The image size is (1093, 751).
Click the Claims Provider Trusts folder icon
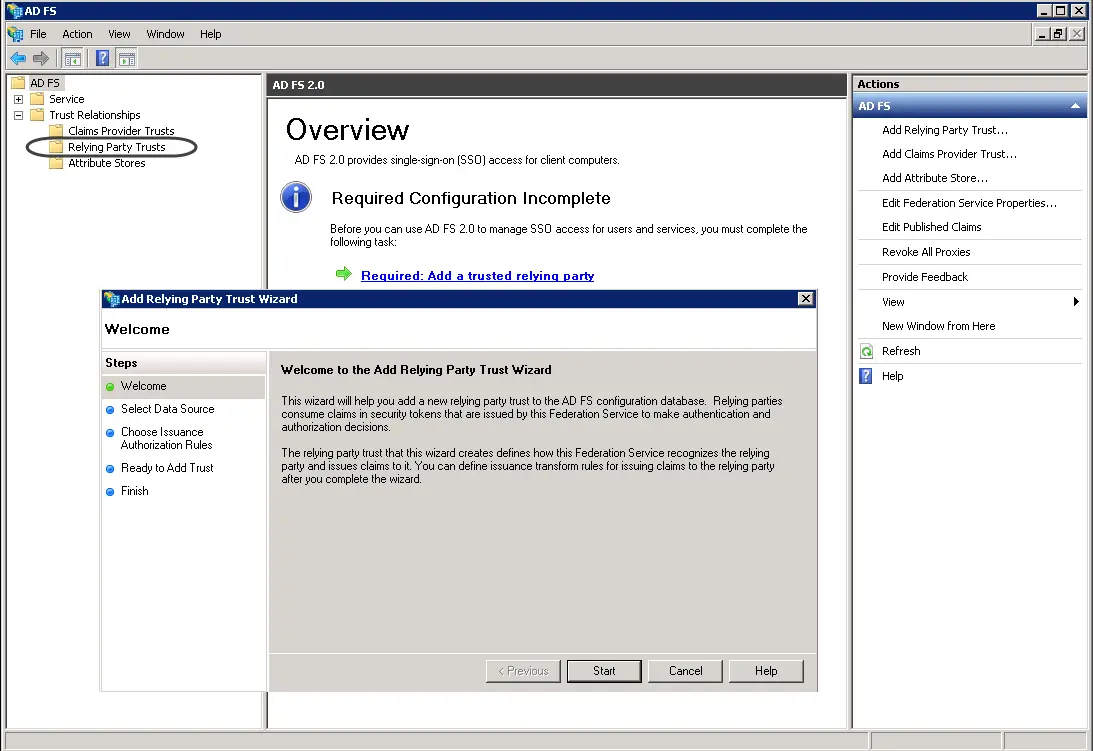[56, 131]
